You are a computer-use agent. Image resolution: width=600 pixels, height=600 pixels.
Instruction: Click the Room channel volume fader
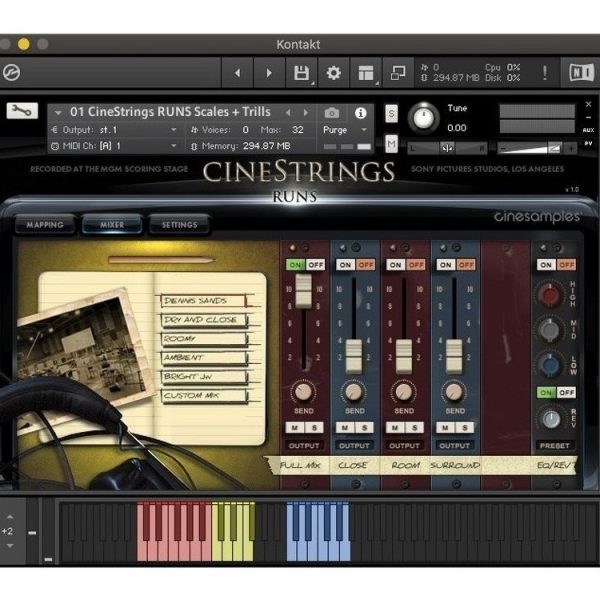click(404, 356)
